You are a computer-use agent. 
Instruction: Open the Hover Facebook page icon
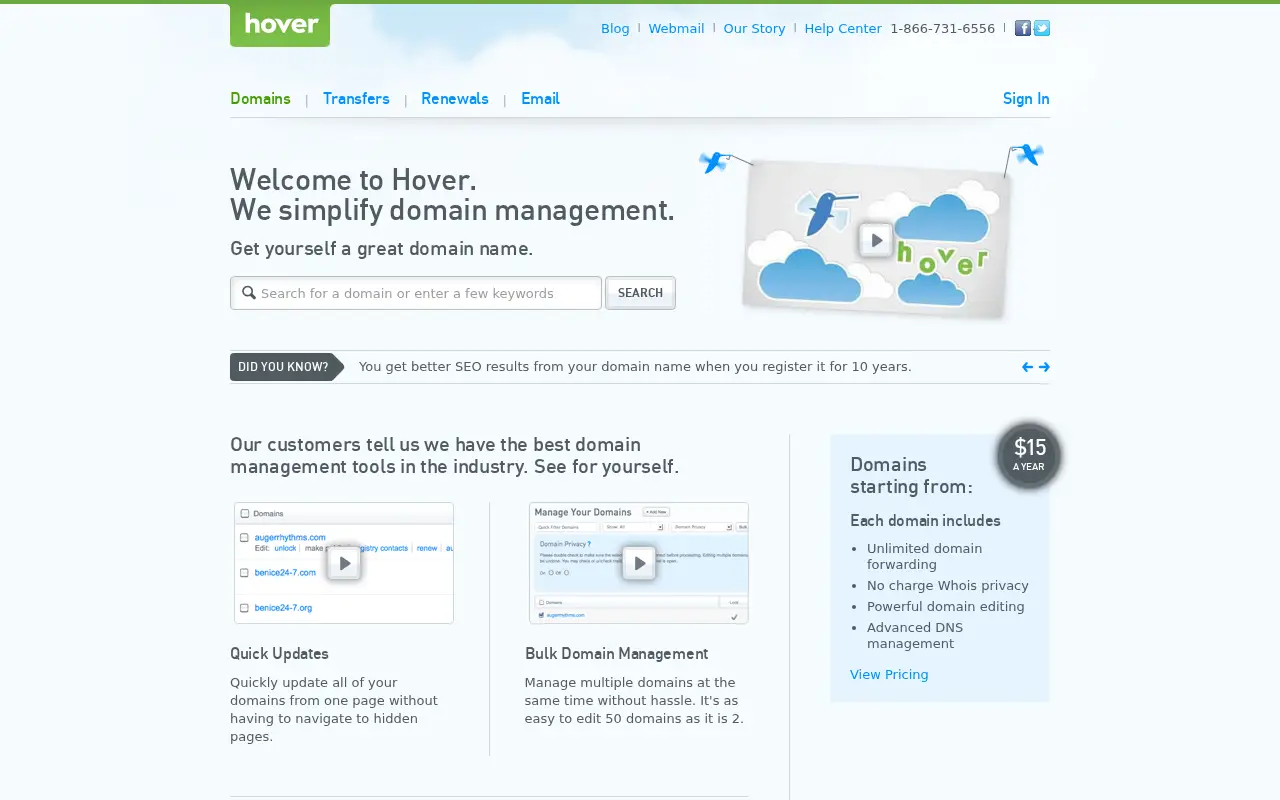(1023, 28)
